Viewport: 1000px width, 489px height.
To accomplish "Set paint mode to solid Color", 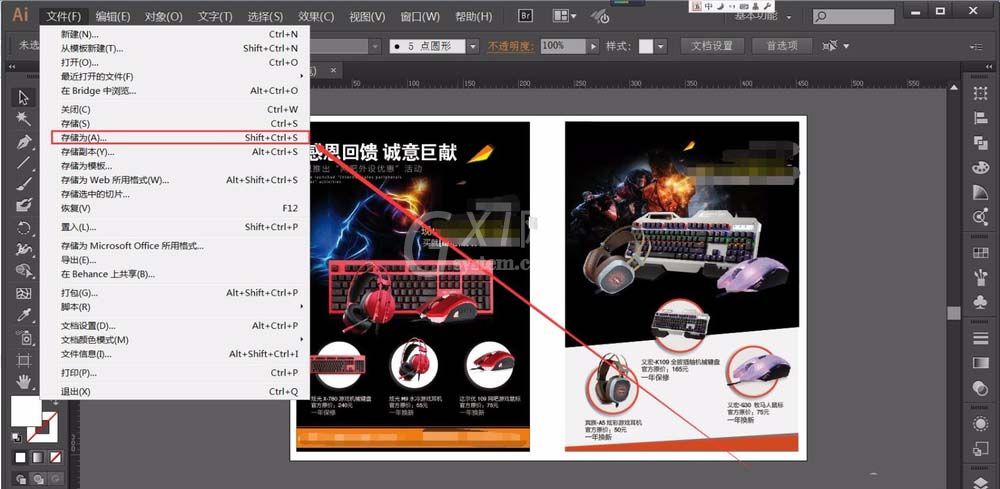I will (21, 458).
